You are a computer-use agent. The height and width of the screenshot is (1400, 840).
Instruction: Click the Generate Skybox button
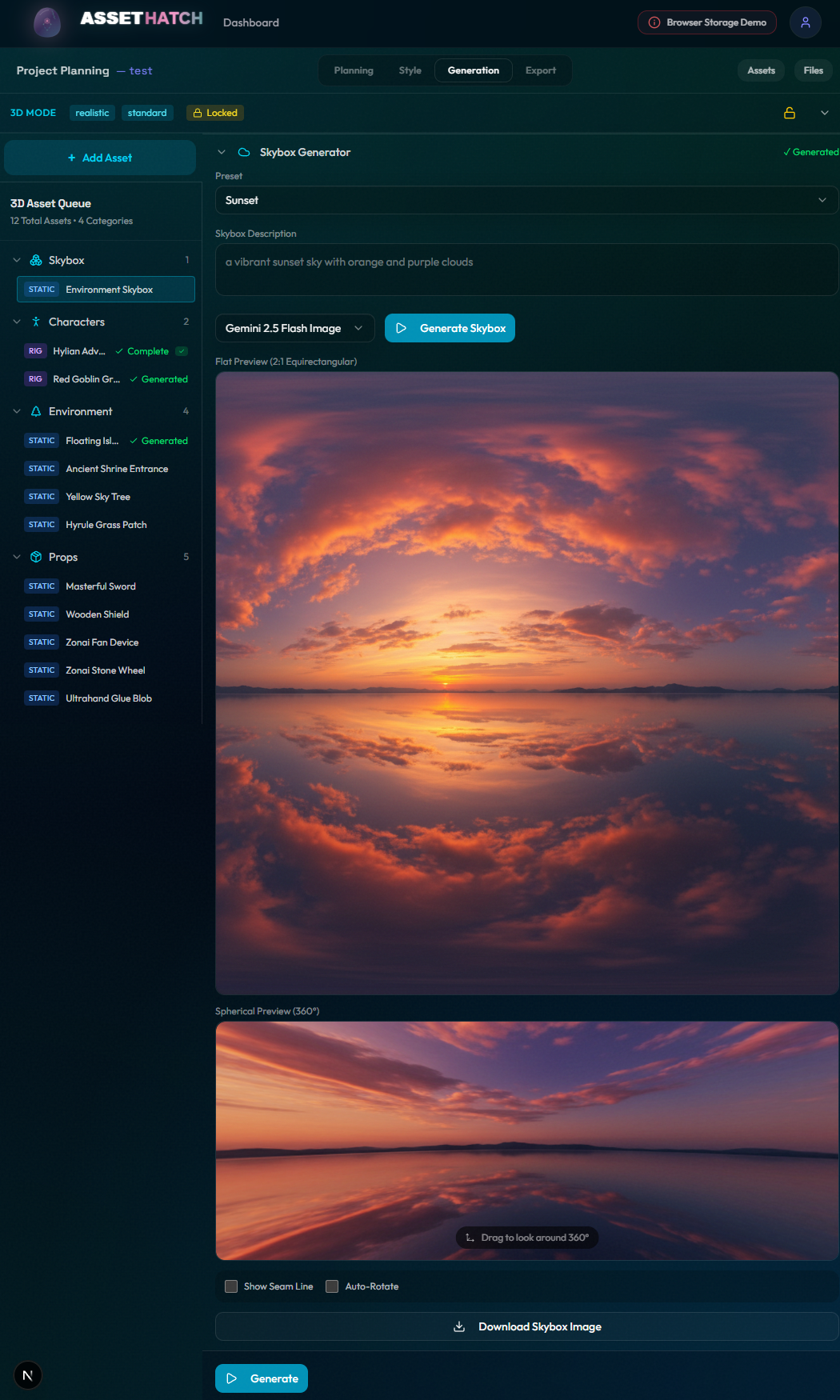coord(450,328)
